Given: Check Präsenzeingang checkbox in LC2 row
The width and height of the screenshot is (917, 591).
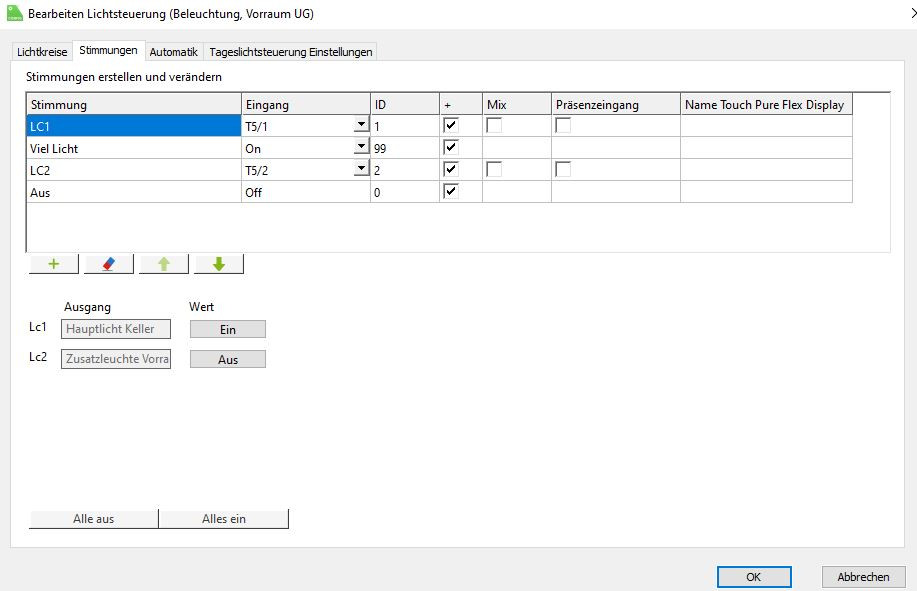Looking at the screenshot, I should [564, 170].
